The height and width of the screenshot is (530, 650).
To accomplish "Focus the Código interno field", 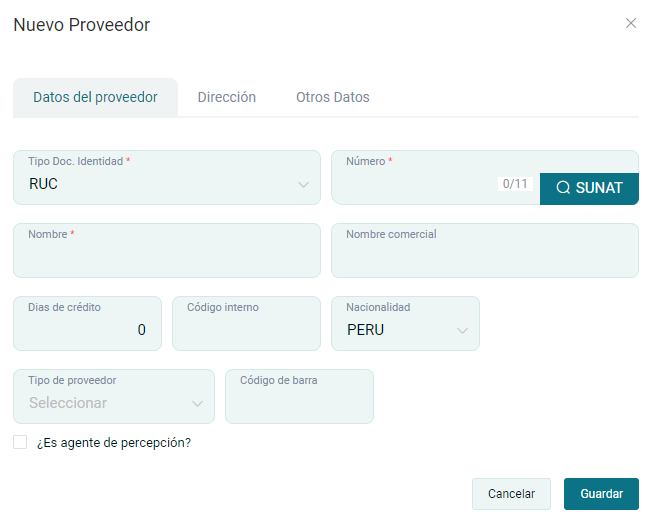I will point(246,330).
